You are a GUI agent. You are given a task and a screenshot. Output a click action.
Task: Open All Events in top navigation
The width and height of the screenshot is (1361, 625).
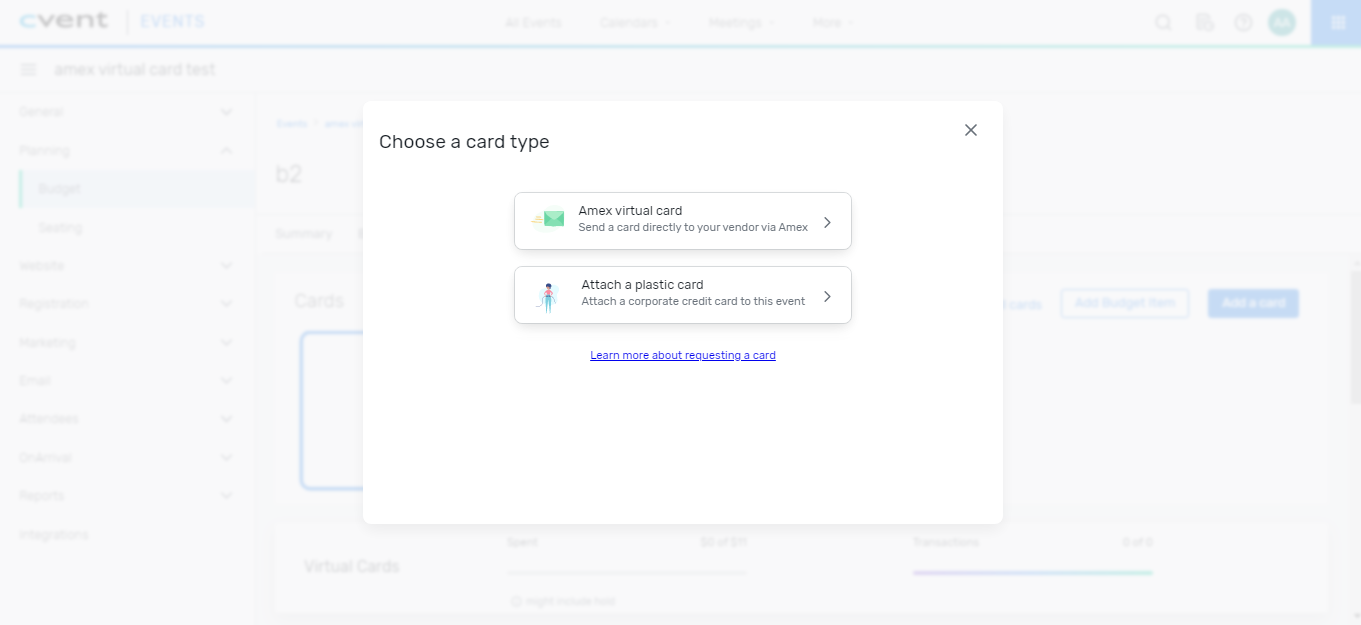coord(533,21)
